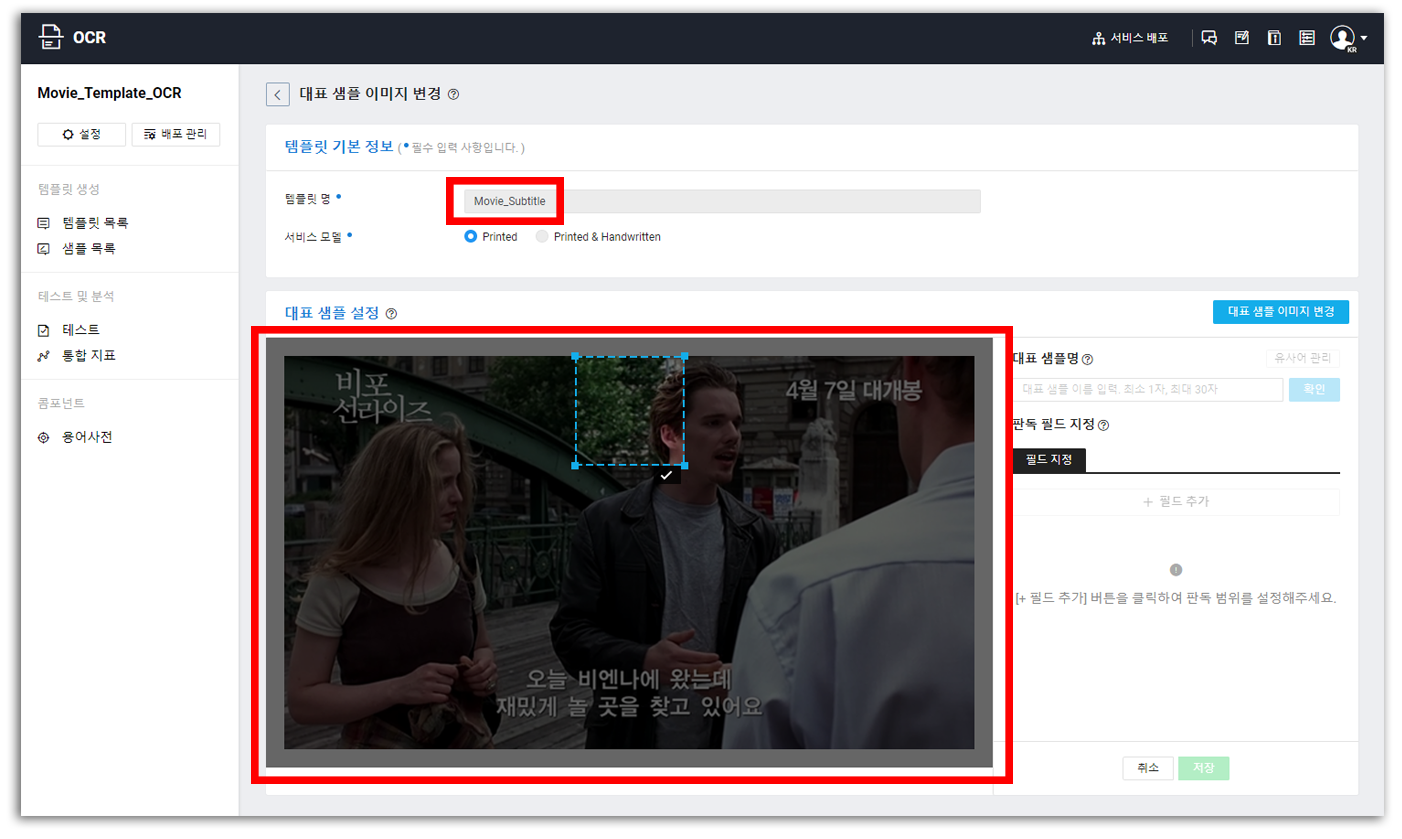Open the chat bubble icon in top bar
1402x839 pixels.
pyautogui.click(x=1209, y=38)
